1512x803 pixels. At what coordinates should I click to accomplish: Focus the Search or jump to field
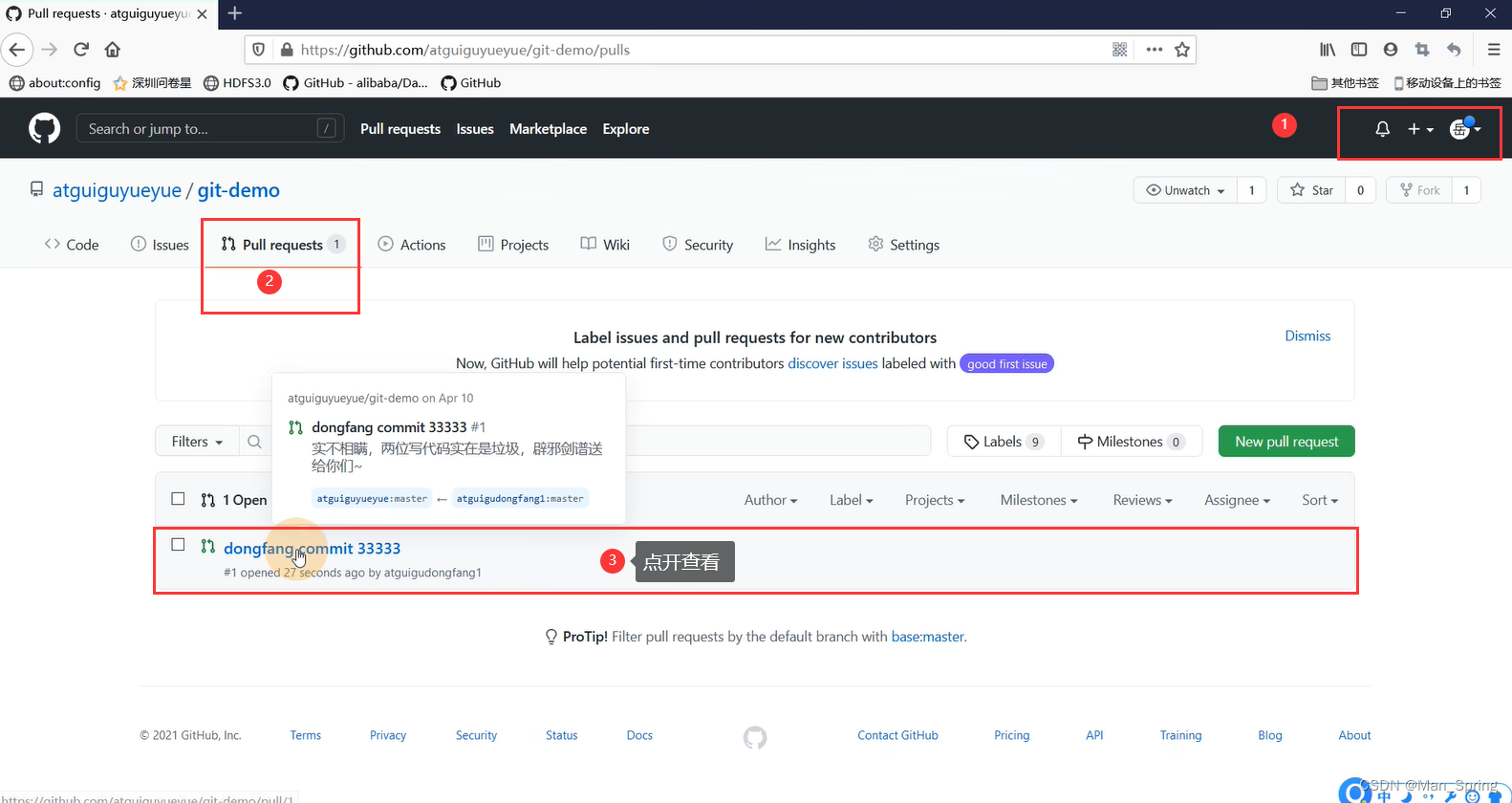click(x=210, y=128)
